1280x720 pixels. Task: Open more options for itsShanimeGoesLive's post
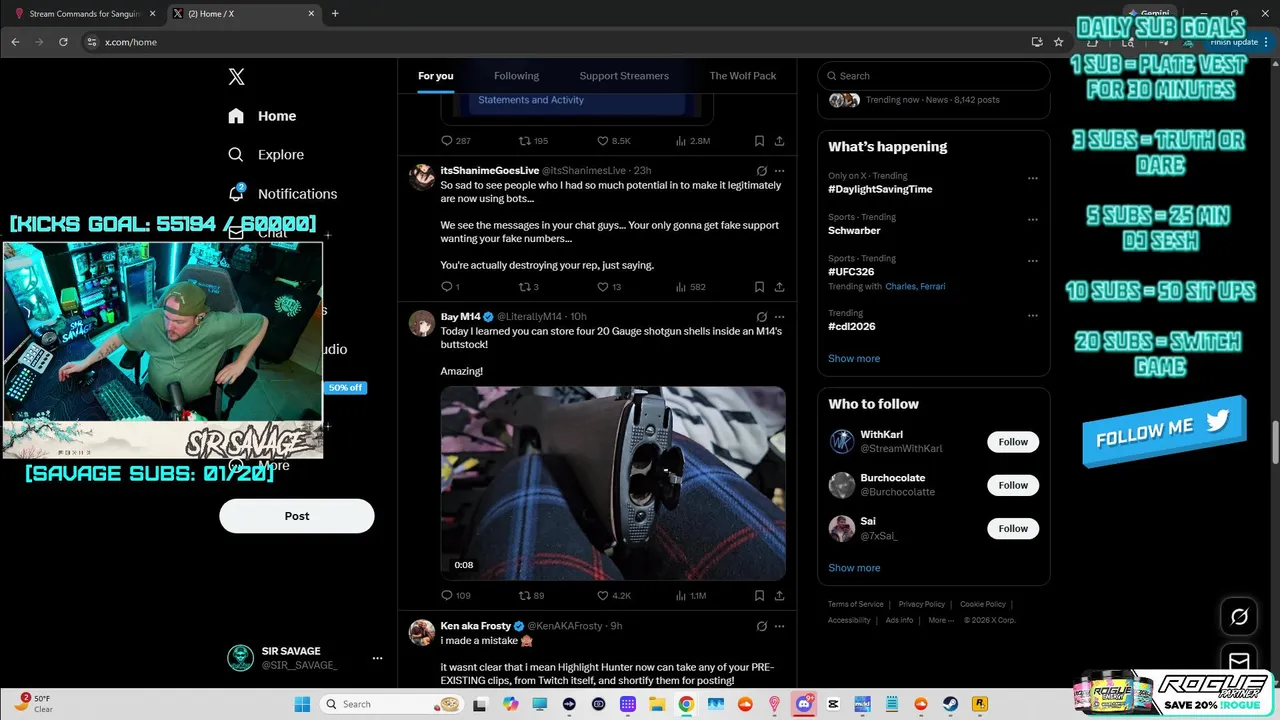pos(780,171)
